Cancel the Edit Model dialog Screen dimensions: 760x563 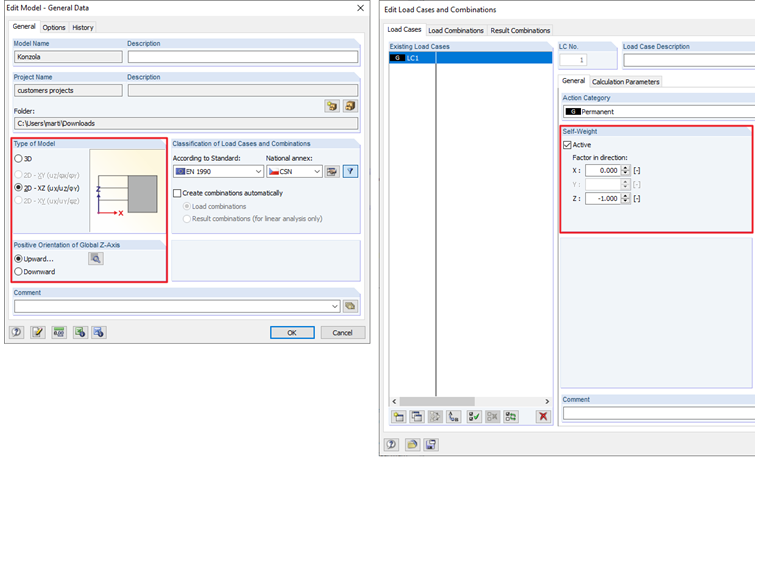point(342,332)
